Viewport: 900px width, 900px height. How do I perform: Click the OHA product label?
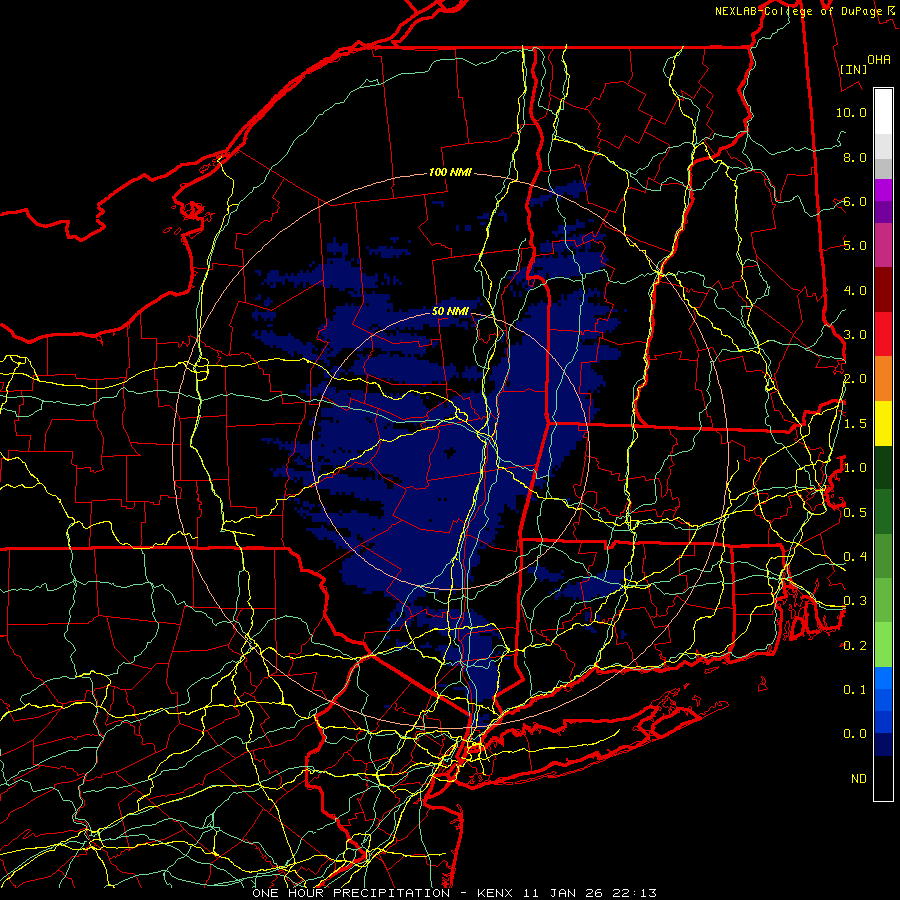[x=879, y=59]
